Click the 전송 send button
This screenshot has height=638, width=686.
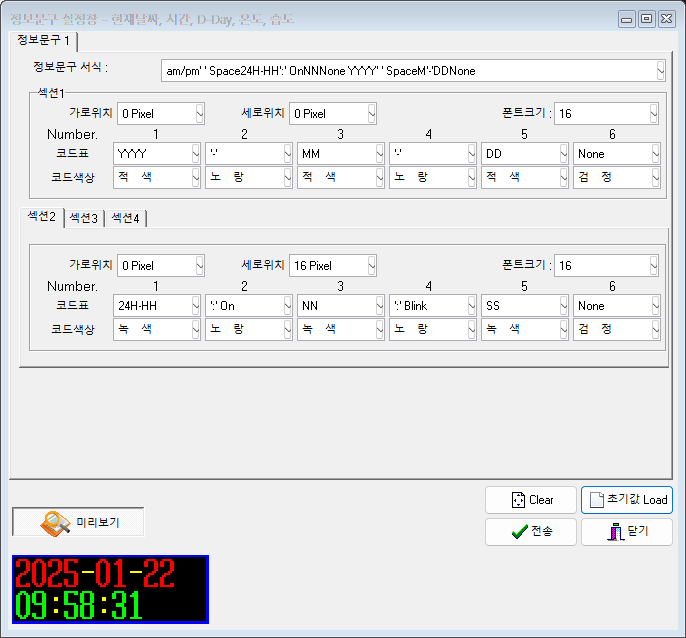point(531,532)
